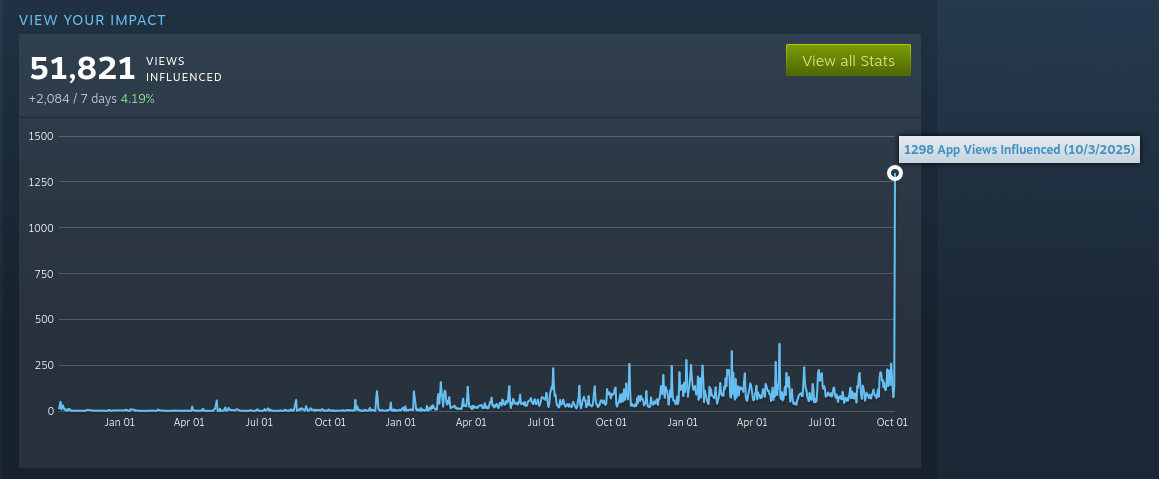Screen dimensions: 1159x479
Task: Click the 250 y-axis label
Action: point(44,365)
